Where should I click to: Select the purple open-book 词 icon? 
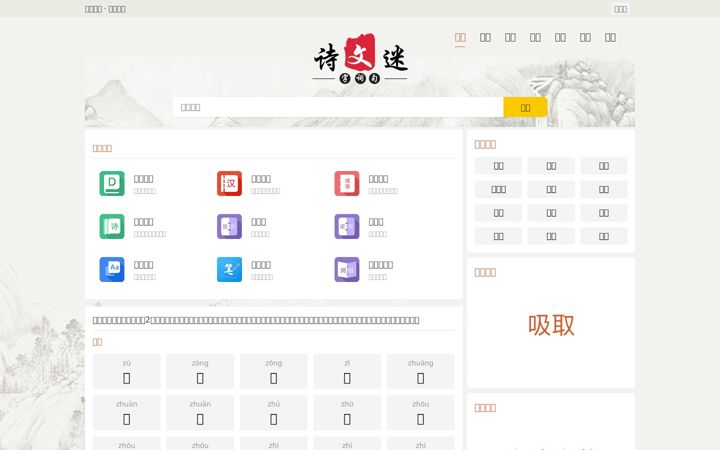347,269
